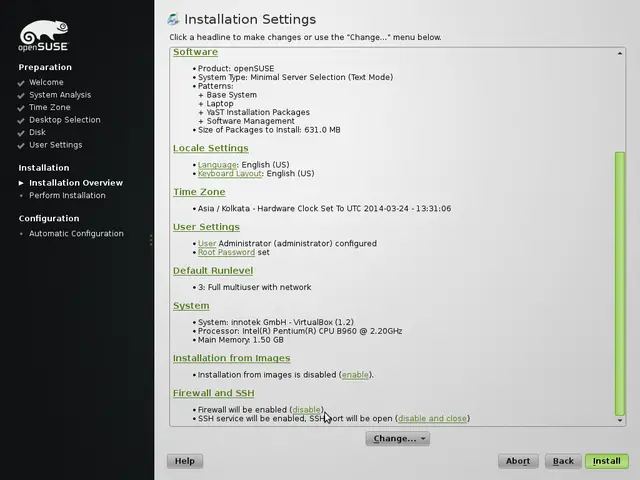Click the 'Base System' pattern entry

coord(231,95)
